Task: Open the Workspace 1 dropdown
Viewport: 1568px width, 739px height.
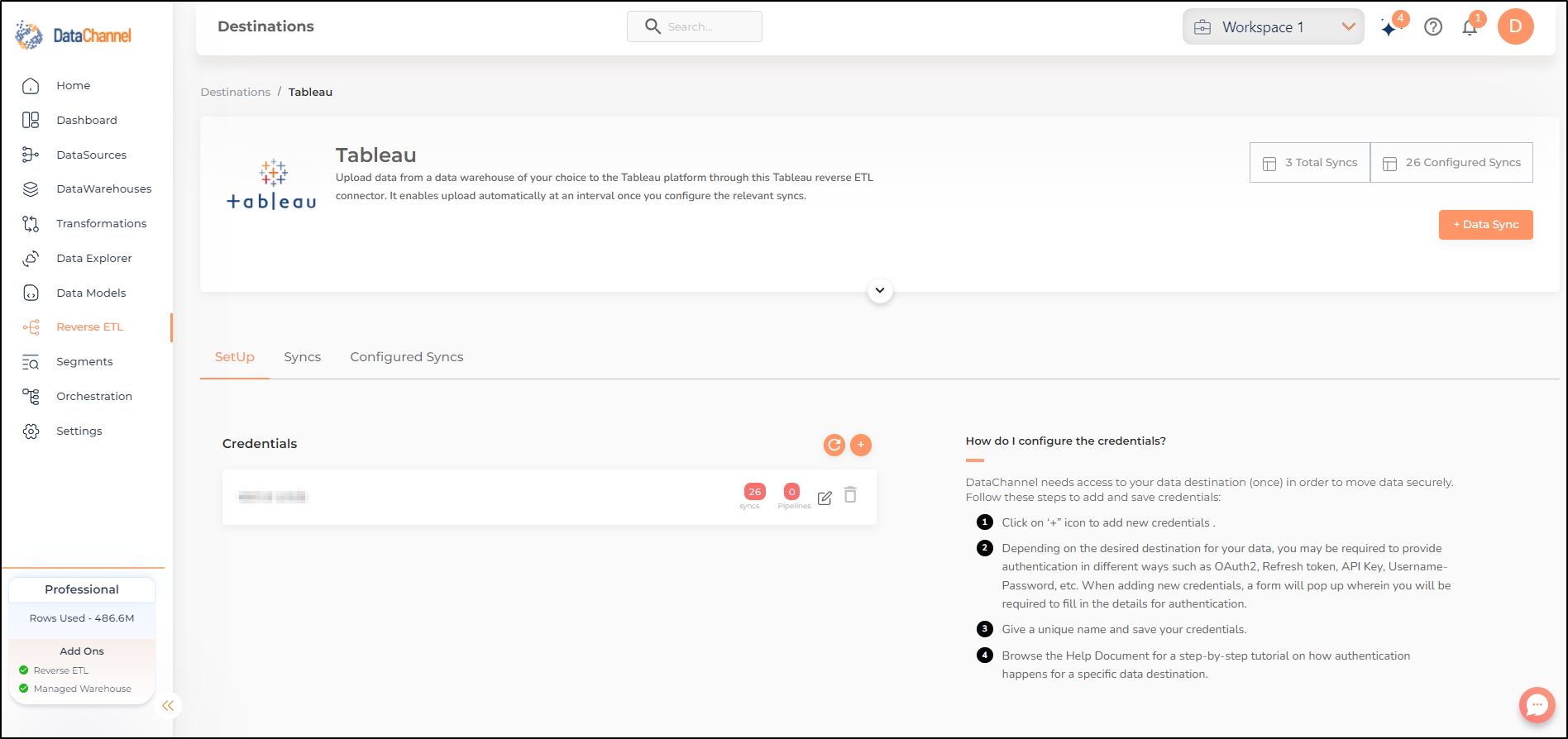Action: (x=1274, y=26)
